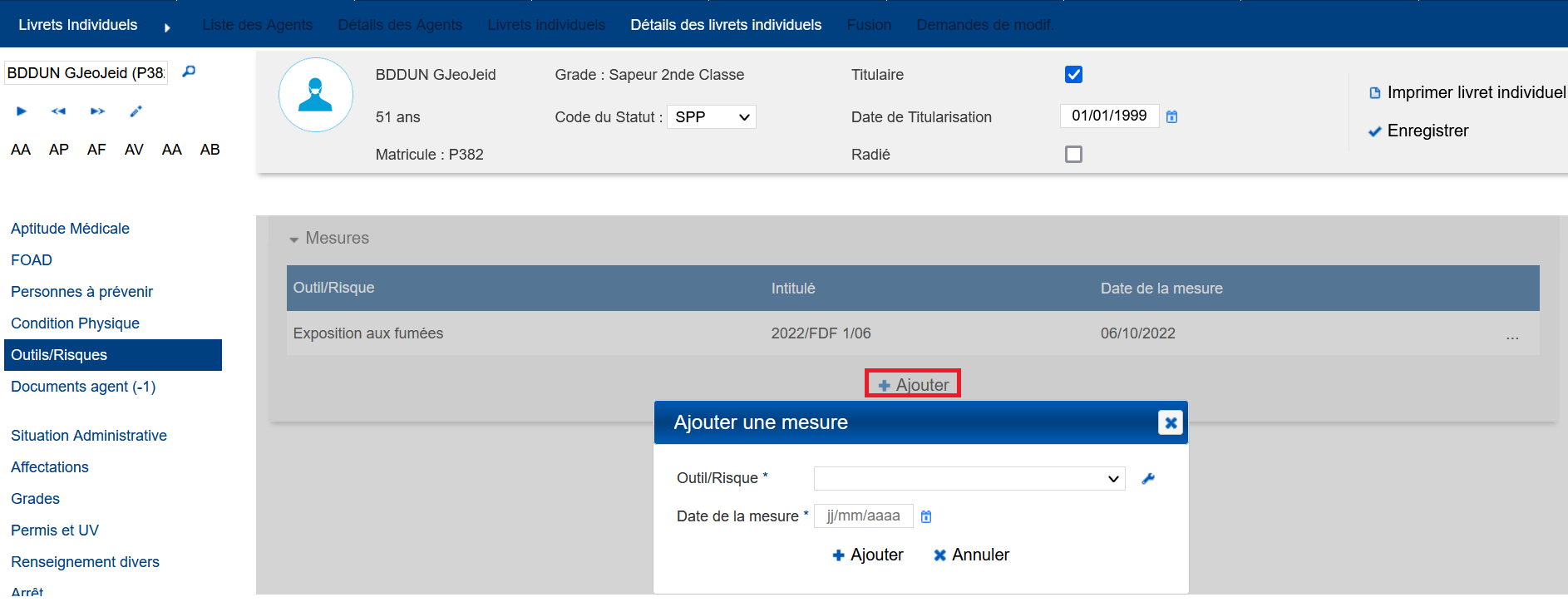This screenshot has width=1568, height=602.
Task: Check the Radié checkbox
Action: click(x=1073, y=155)
